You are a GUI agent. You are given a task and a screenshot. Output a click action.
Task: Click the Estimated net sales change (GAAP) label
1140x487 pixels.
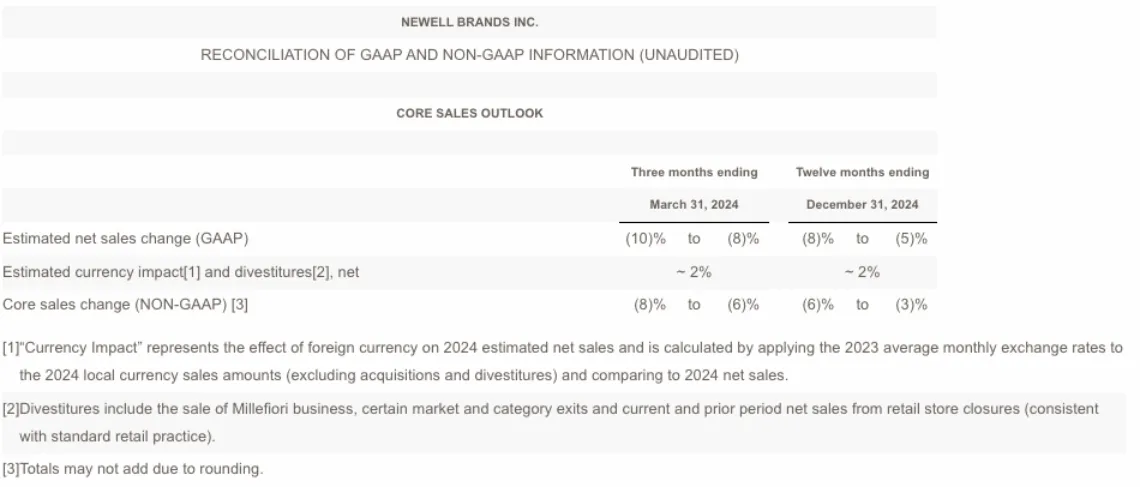pos(126,239)
